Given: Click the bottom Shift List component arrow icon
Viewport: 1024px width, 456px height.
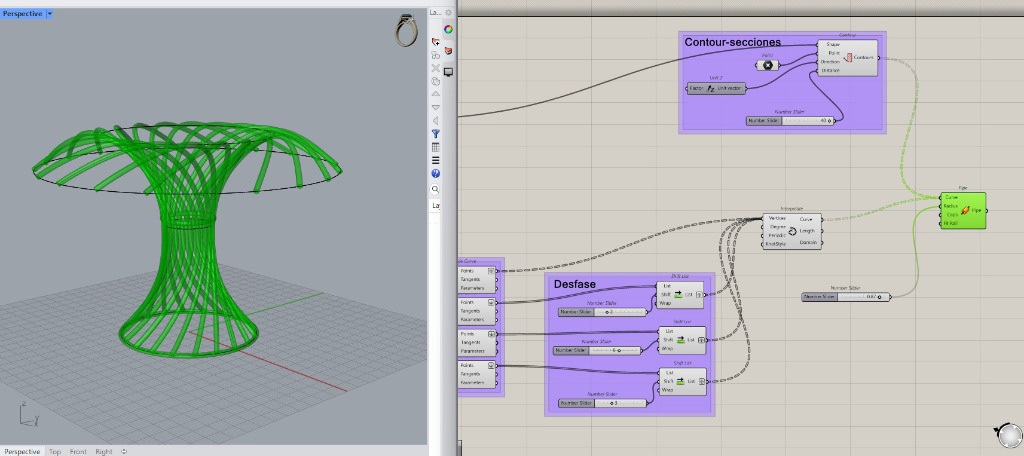Looking at the screenshot, I should [681, 381].
